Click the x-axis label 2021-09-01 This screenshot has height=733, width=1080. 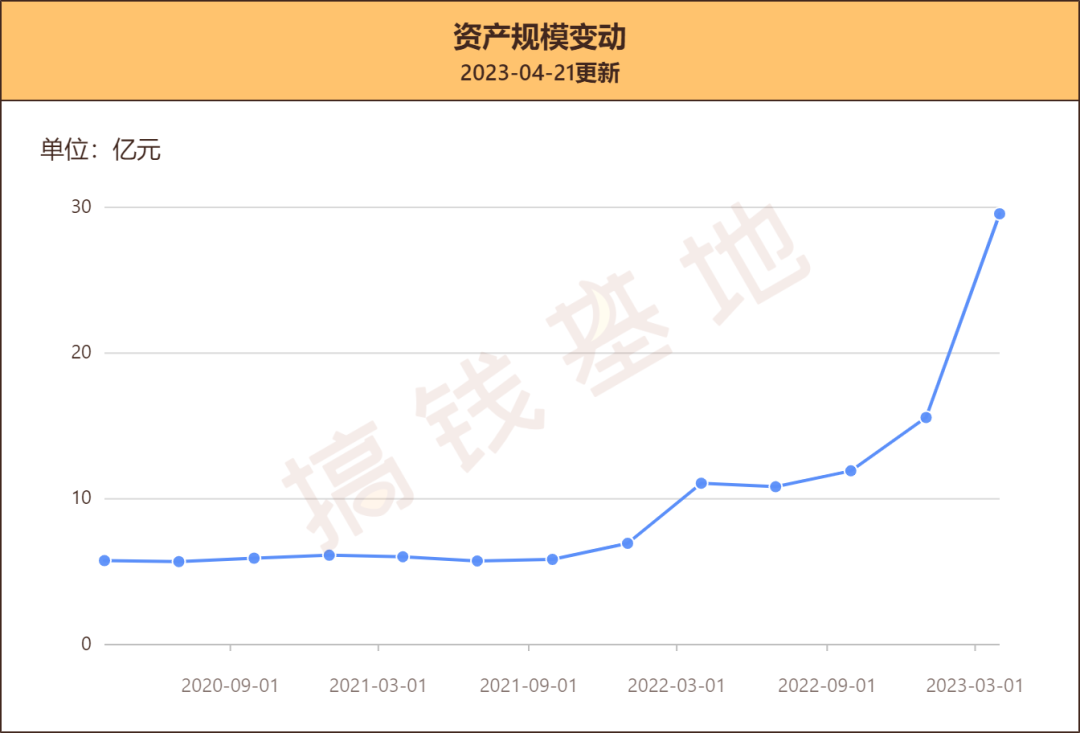[528, 686]
